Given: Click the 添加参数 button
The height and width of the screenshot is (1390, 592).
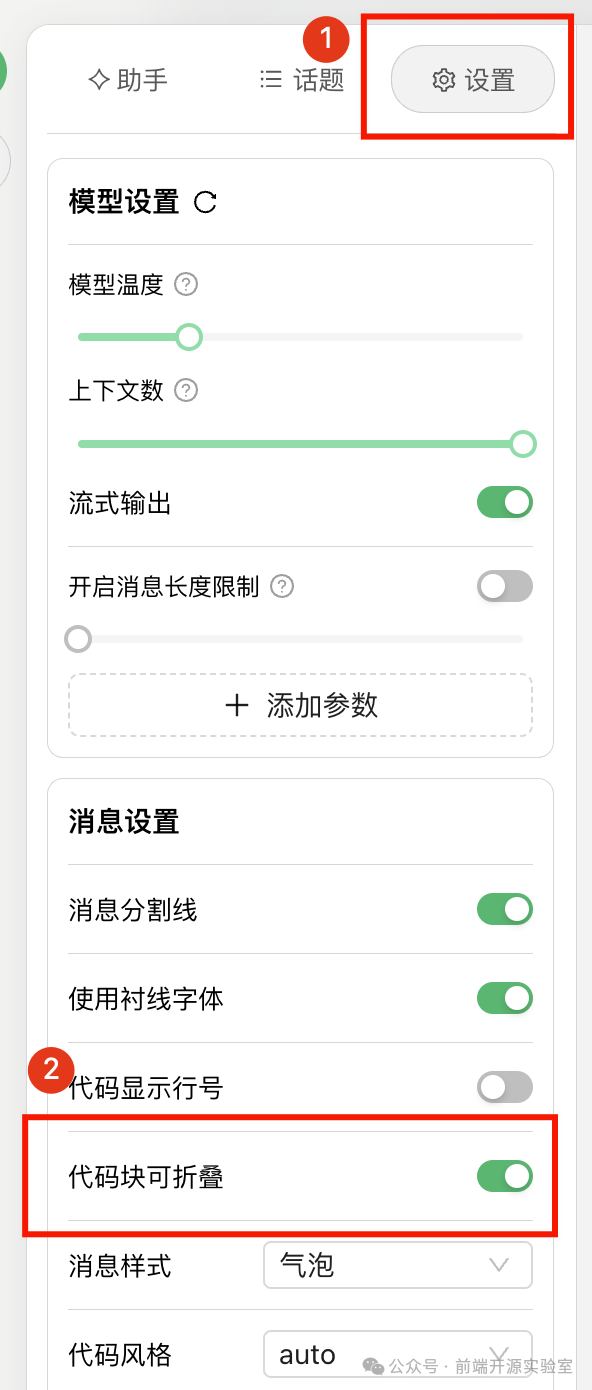Looking at the screenshot, I should 300,705.
